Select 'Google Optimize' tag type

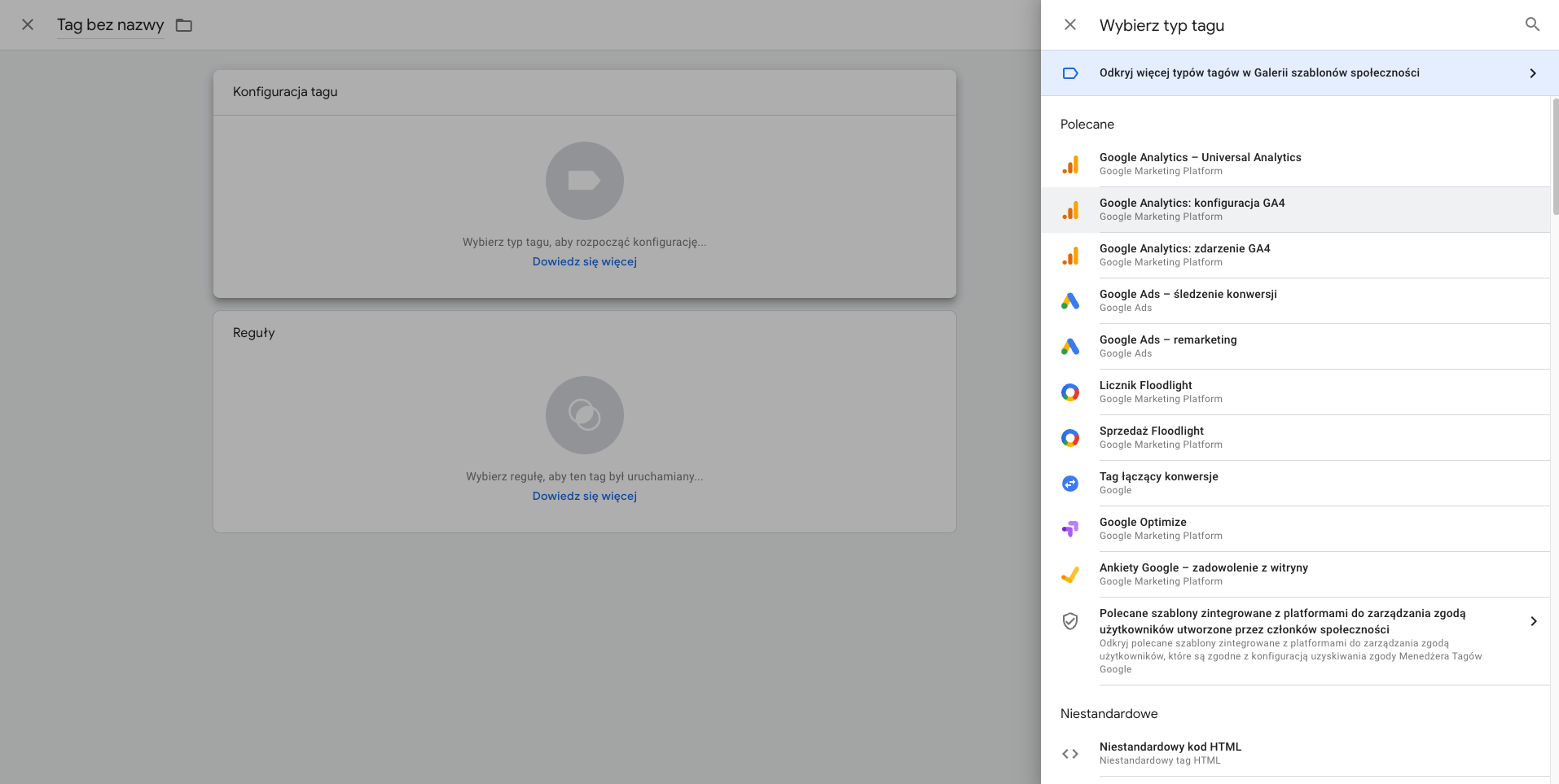pyautogui.click(x=1295, y=529)
